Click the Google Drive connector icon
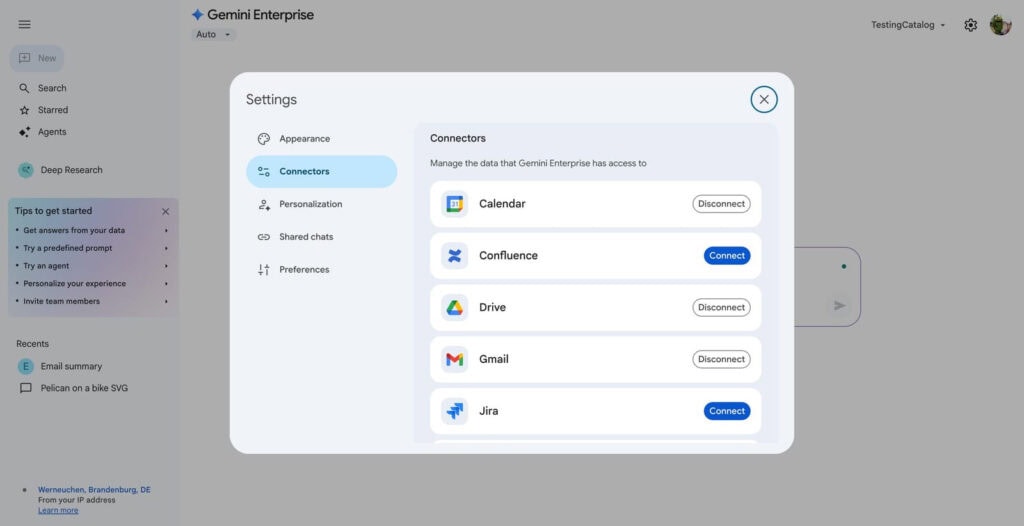The height and width of the screenshot is (526, 1024). (x=455, y=308)
